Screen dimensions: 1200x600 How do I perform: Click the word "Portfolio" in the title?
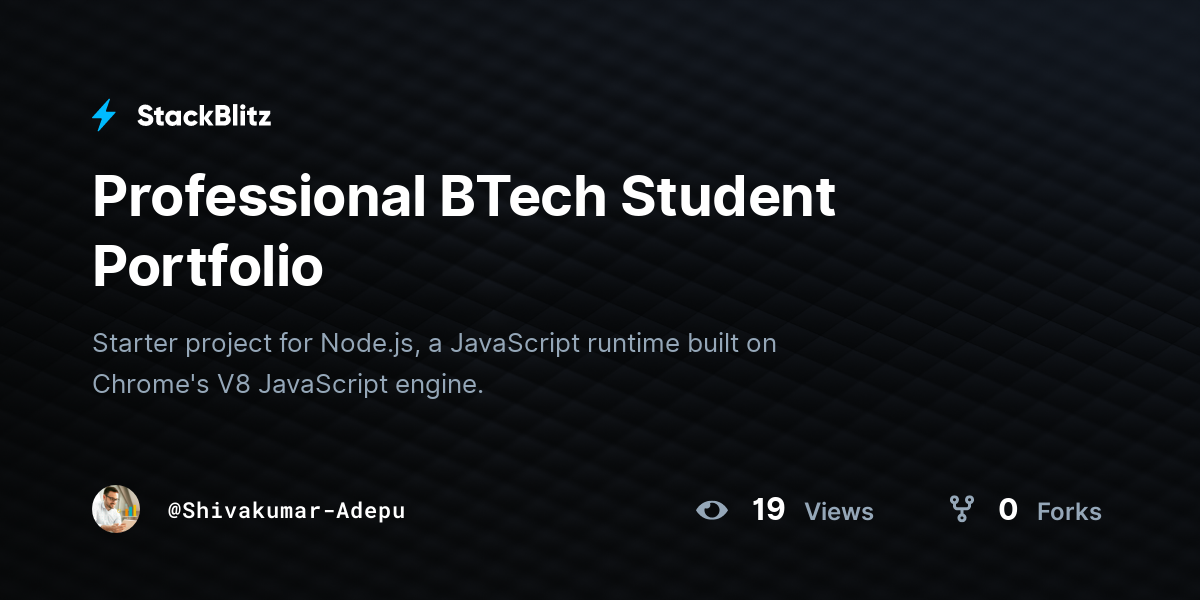(208, 266)
